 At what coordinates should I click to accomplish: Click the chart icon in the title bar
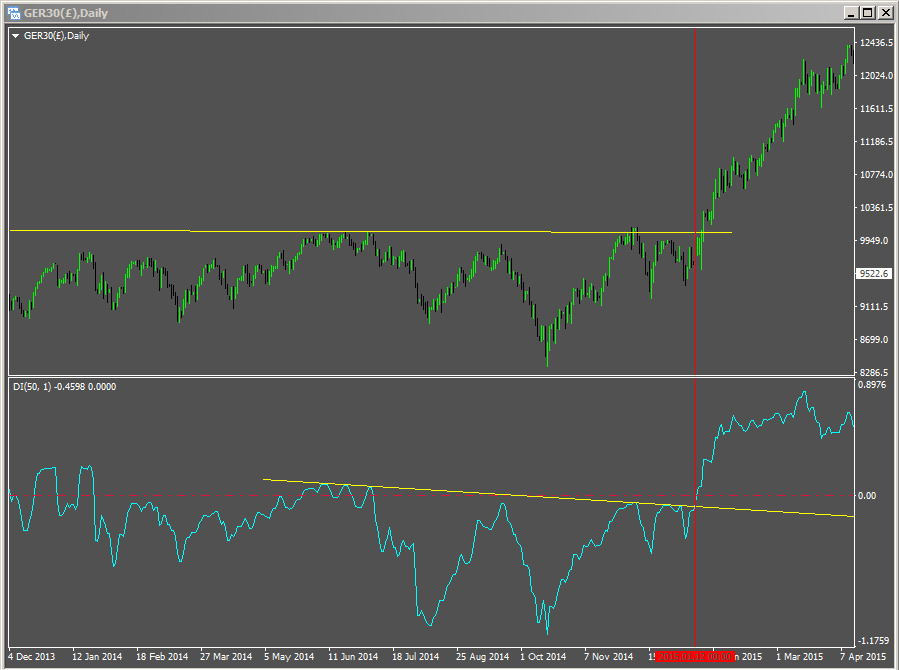(16, 13)
